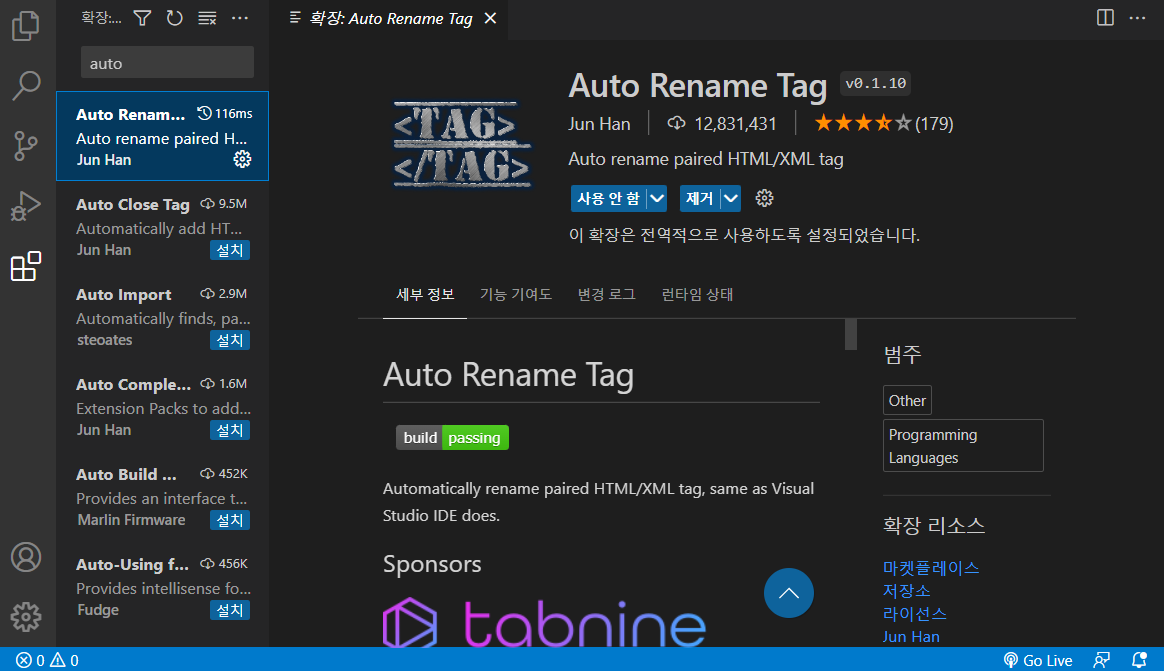Click publisher name Jun Han in header
The image size is (1164, 671).
coord(599,124)
